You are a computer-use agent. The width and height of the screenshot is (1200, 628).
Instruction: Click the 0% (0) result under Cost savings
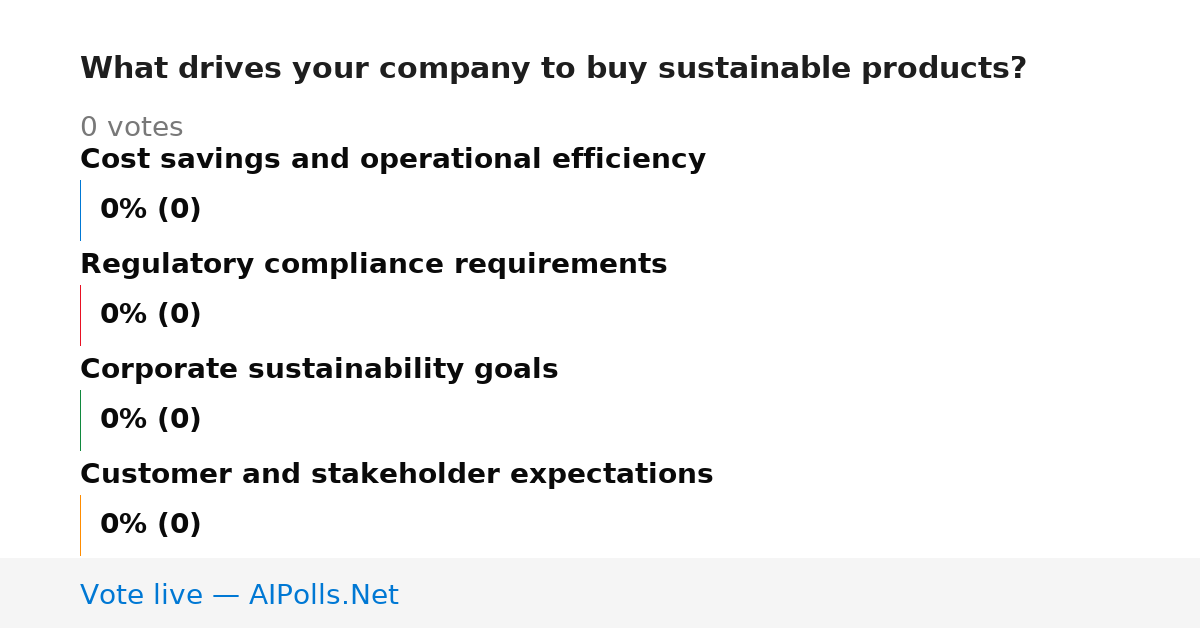pos(150,210)
